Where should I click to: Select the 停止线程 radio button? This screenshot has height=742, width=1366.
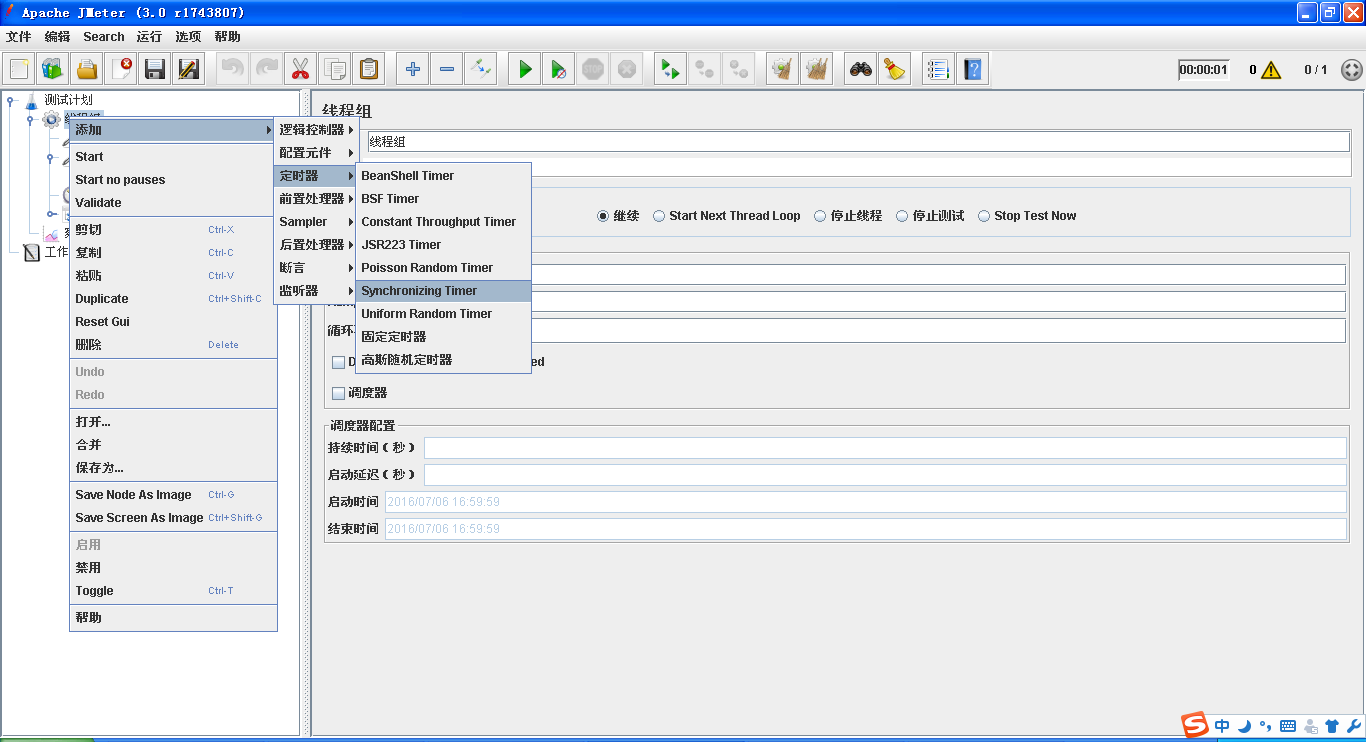pos(820,216)
